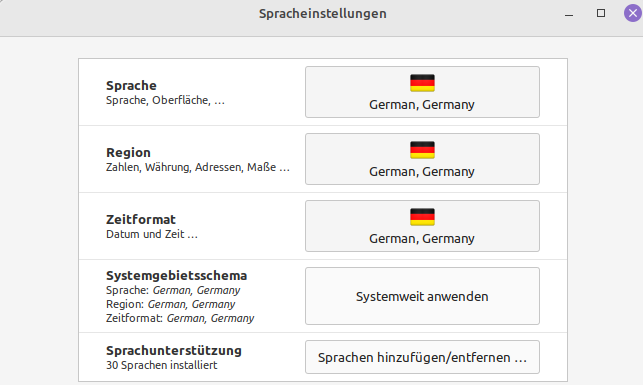This screenshot has width=643, height=385.
Task: Open the Region locale selector button
Action: pyautogui.click(x=422, y=159)
